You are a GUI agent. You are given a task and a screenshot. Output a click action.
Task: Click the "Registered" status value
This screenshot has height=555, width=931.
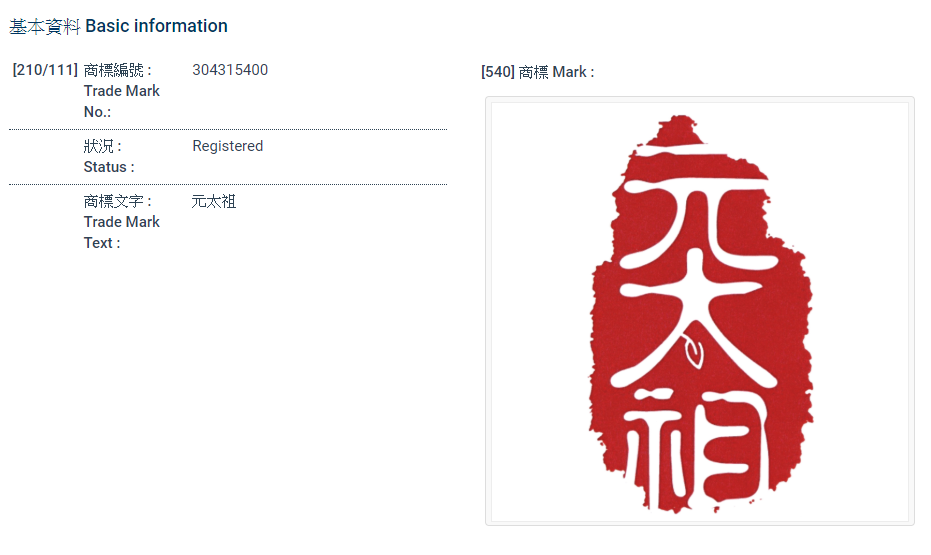[x=228, y=146]
